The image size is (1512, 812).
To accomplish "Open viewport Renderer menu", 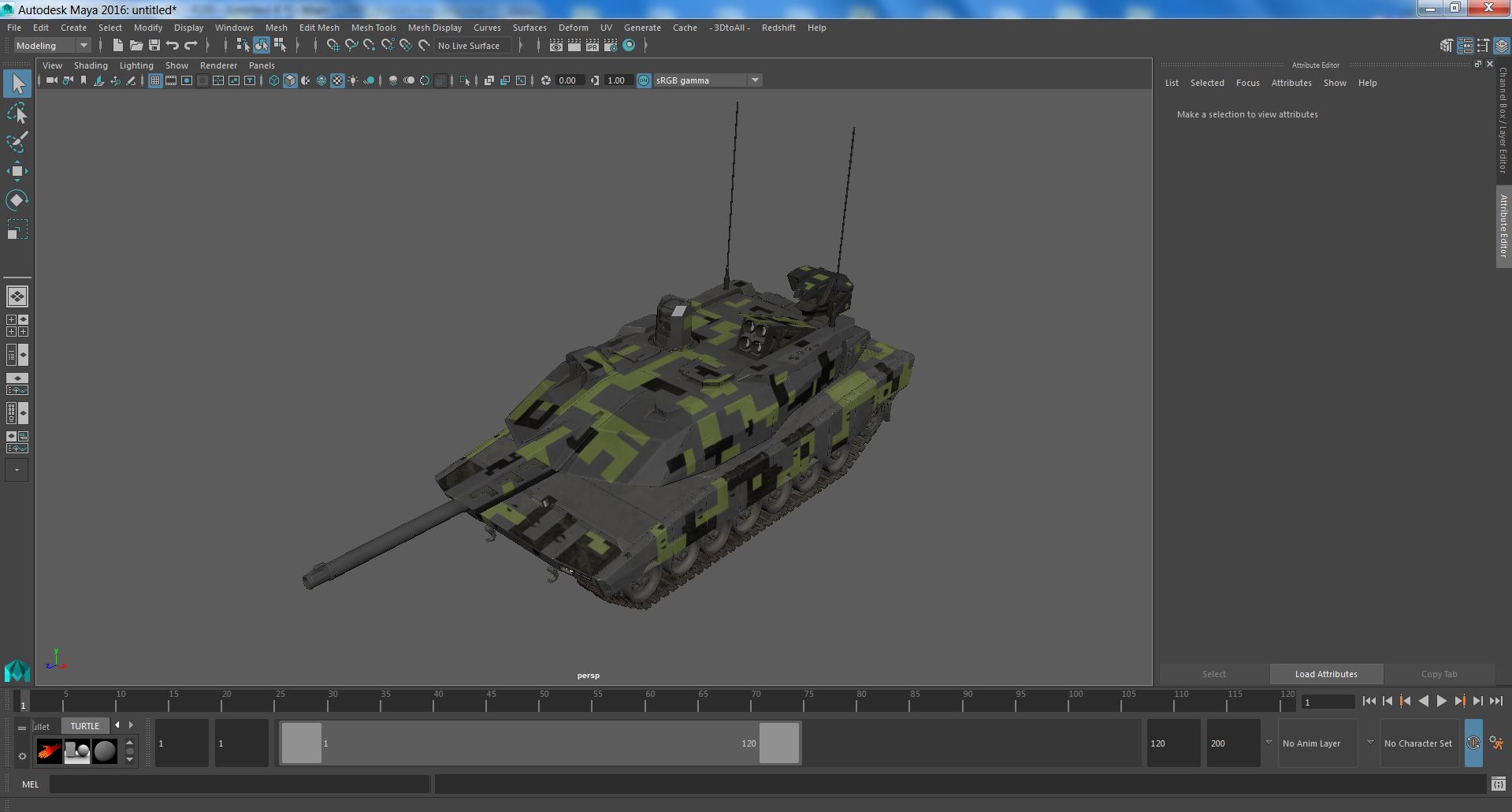I will pos(218,65).
